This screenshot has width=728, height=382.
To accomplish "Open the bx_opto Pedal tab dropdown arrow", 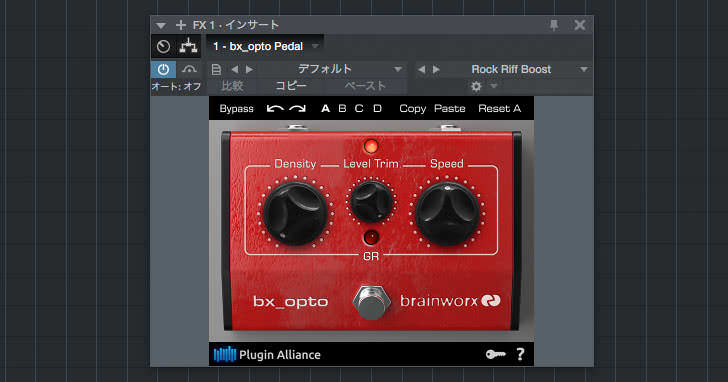I will [315, 46].
